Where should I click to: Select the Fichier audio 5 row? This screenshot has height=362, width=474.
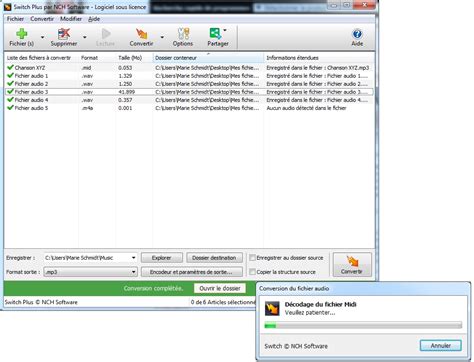pyautogui.click(x=189, y=108)
